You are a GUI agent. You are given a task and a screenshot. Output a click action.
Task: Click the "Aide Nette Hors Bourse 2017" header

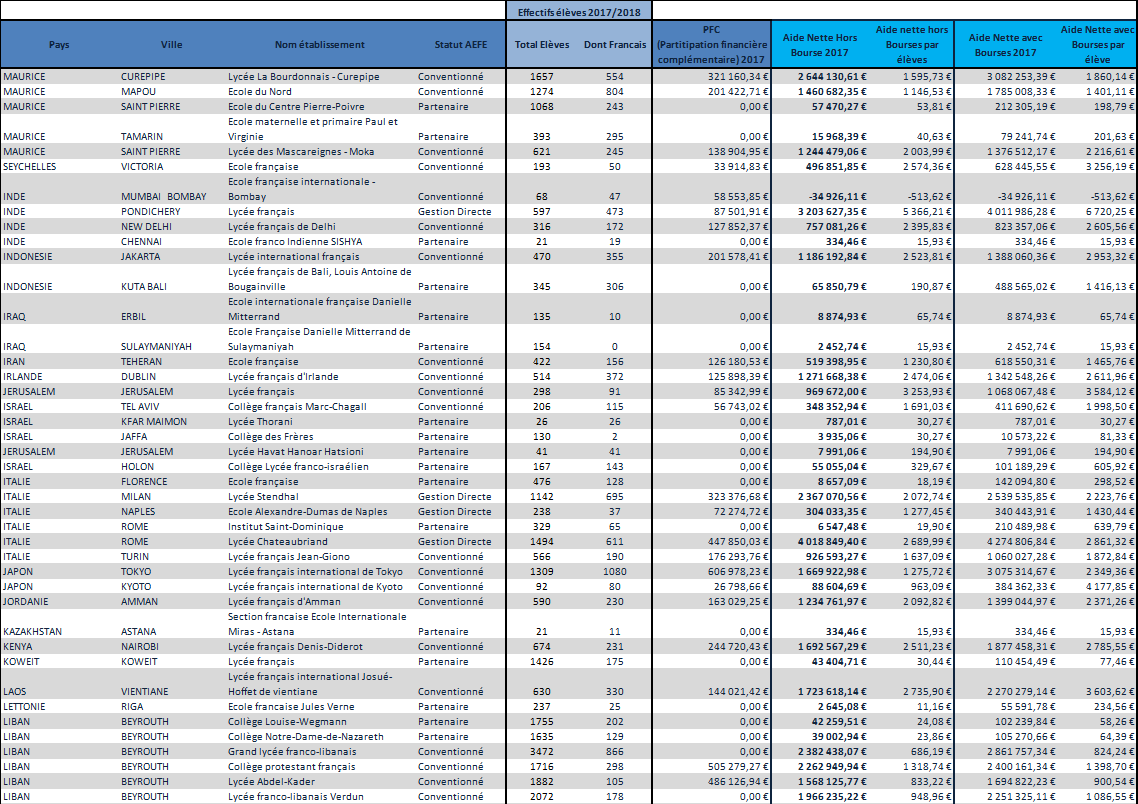click(817, 45)
